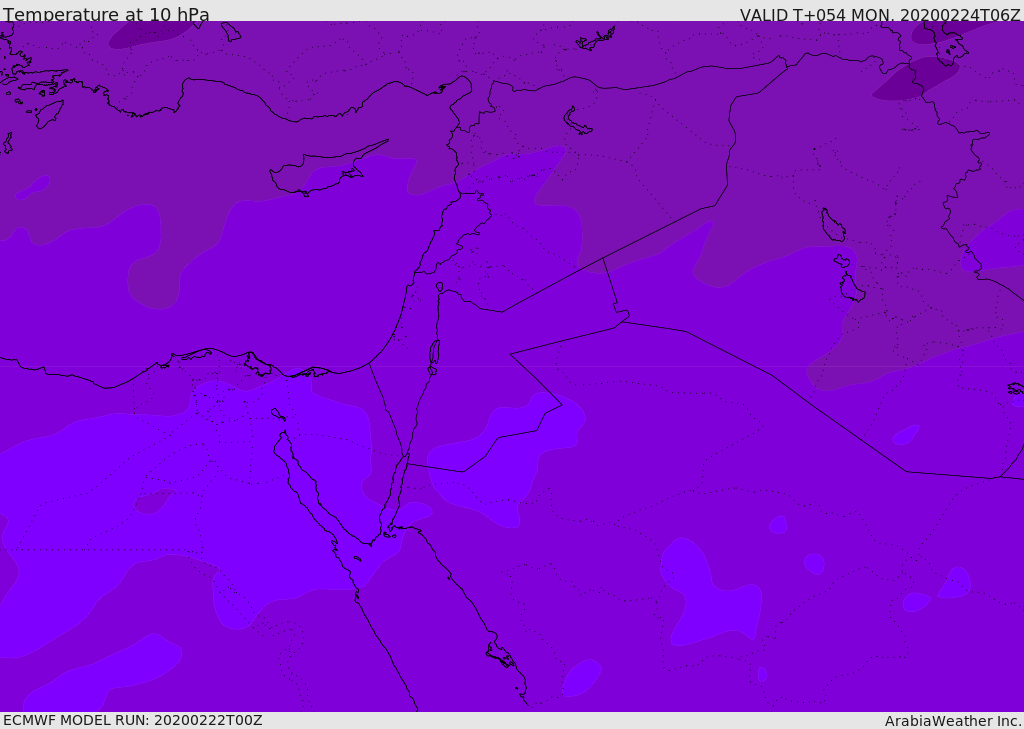Click the 'ArabiaWeather Inc' credit text
1024x729 pixels.
[x=953, y=721]
